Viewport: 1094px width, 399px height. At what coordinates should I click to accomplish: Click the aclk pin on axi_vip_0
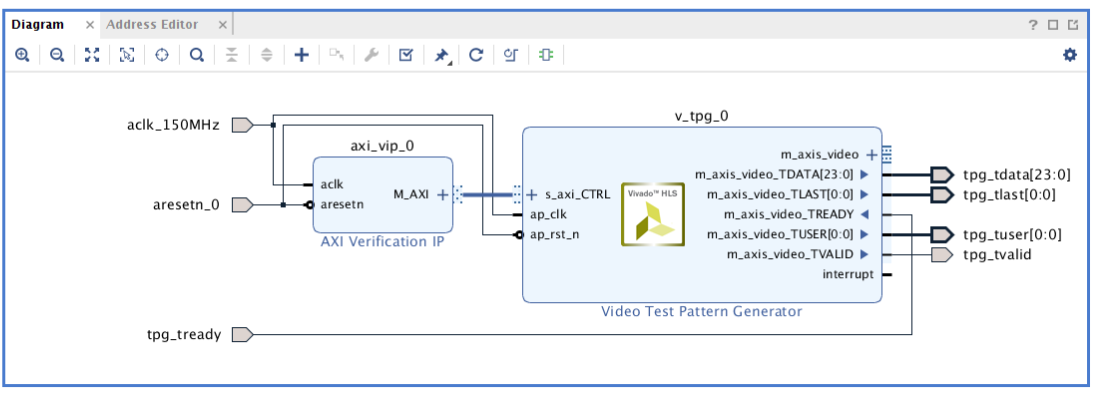[331, 185]
